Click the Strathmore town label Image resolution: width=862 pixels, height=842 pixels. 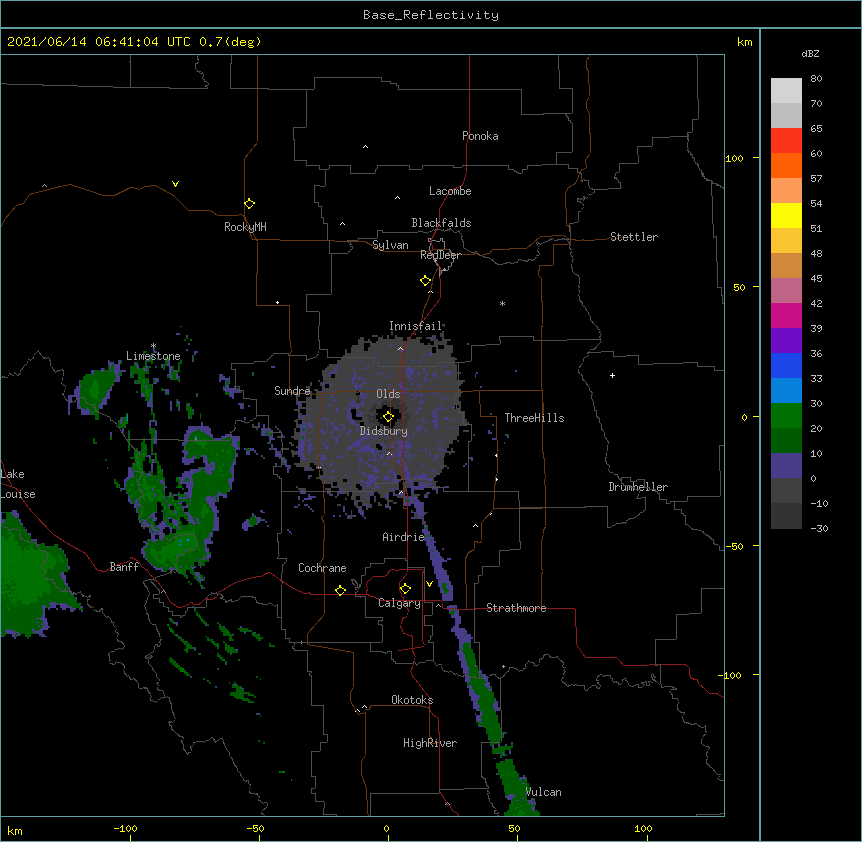pyautogui.click(x=516, y=608)
